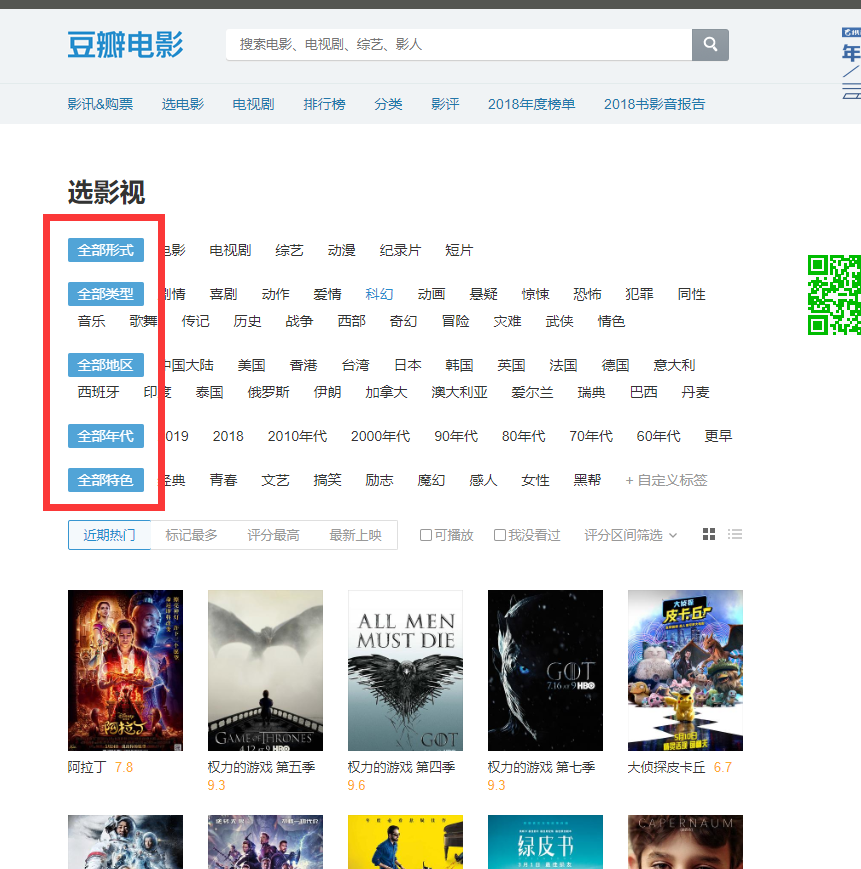This screenshot has width=861, height=869.
Task: Select the 全部特色 filter tag
Action: pyautogui.click(x=106, y=480)
